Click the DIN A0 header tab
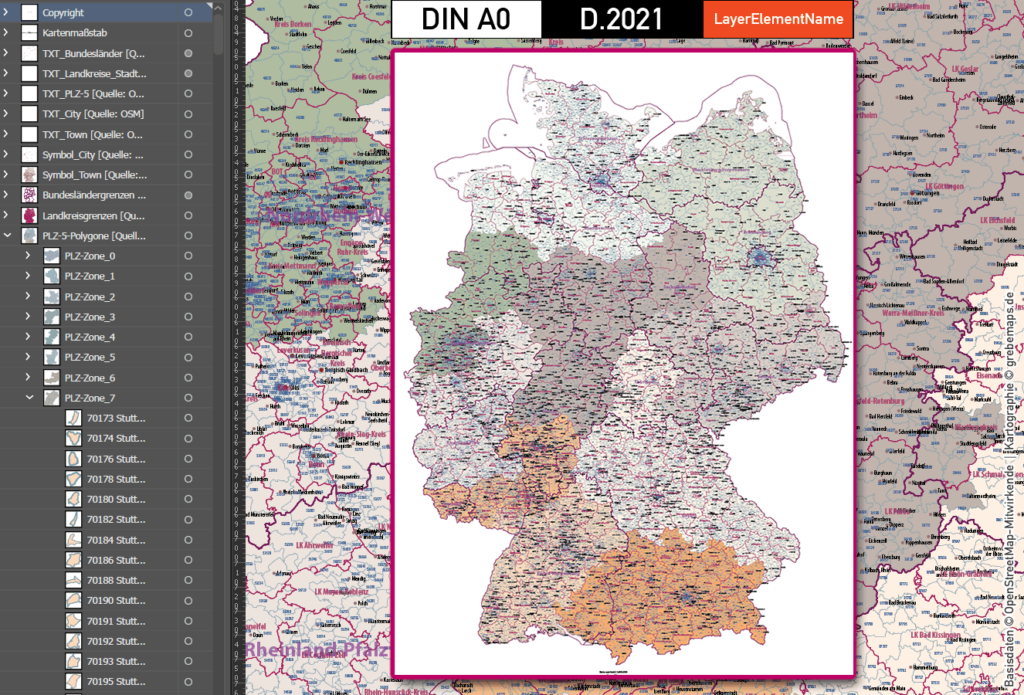The image size is (1024, 695). (467, 18)
